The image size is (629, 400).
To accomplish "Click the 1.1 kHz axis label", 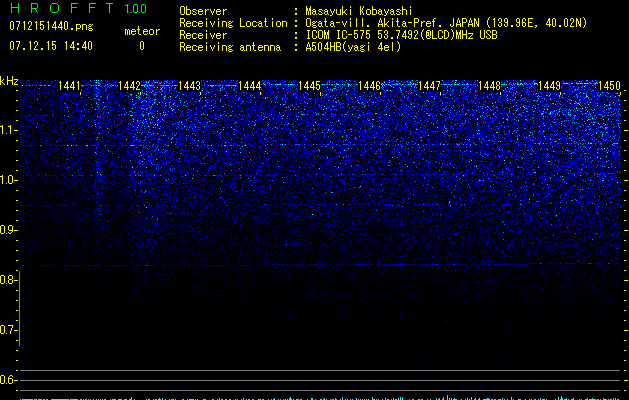I will (x=8, y=130).
